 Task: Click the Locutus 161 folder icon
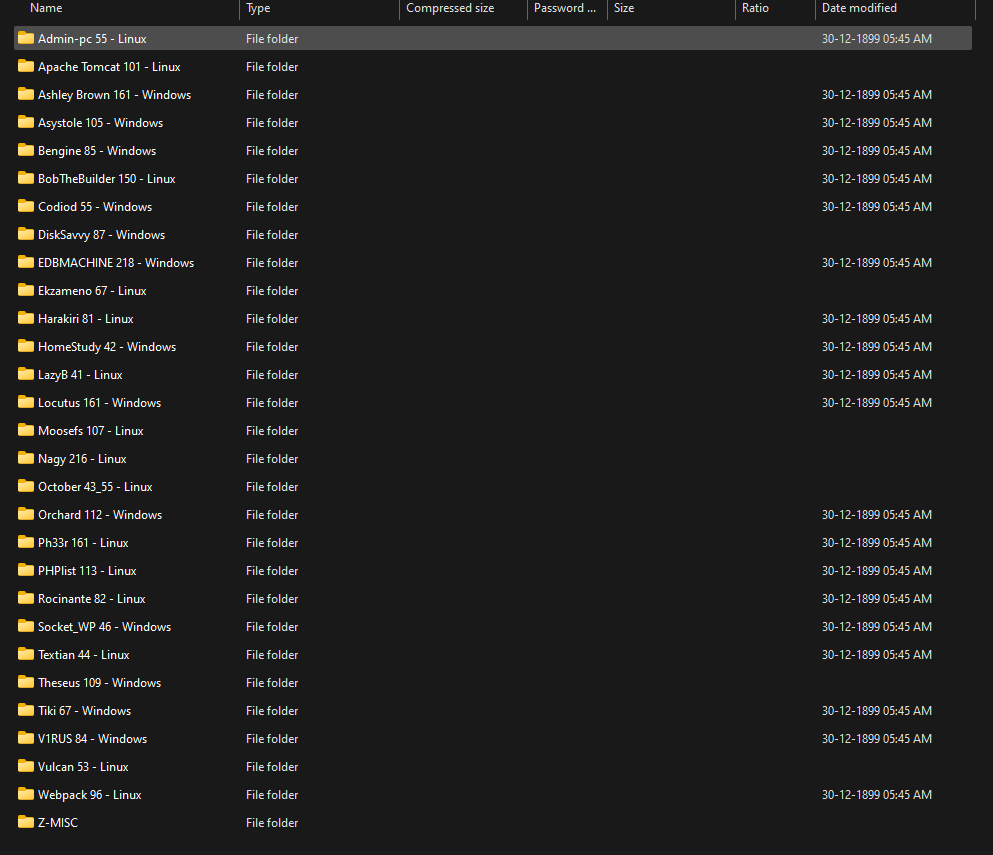click(x=26, y=402)
